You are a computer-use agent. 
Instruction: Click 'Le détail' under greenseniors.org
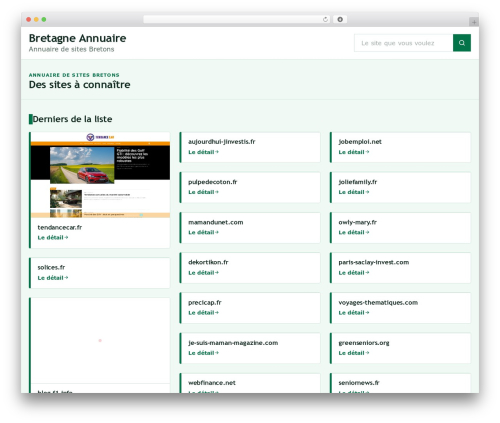pos(354,353)
